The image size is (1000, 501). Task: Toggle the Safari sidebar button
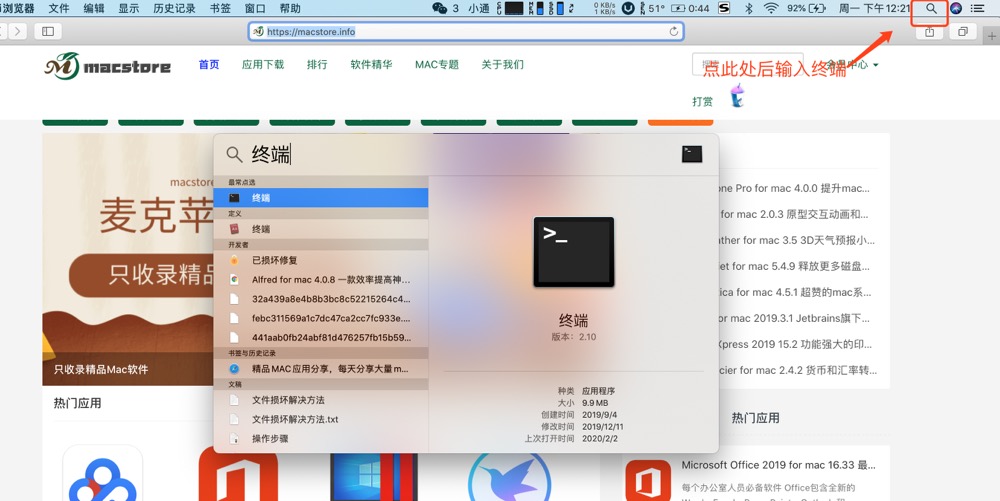pos(48,31)
